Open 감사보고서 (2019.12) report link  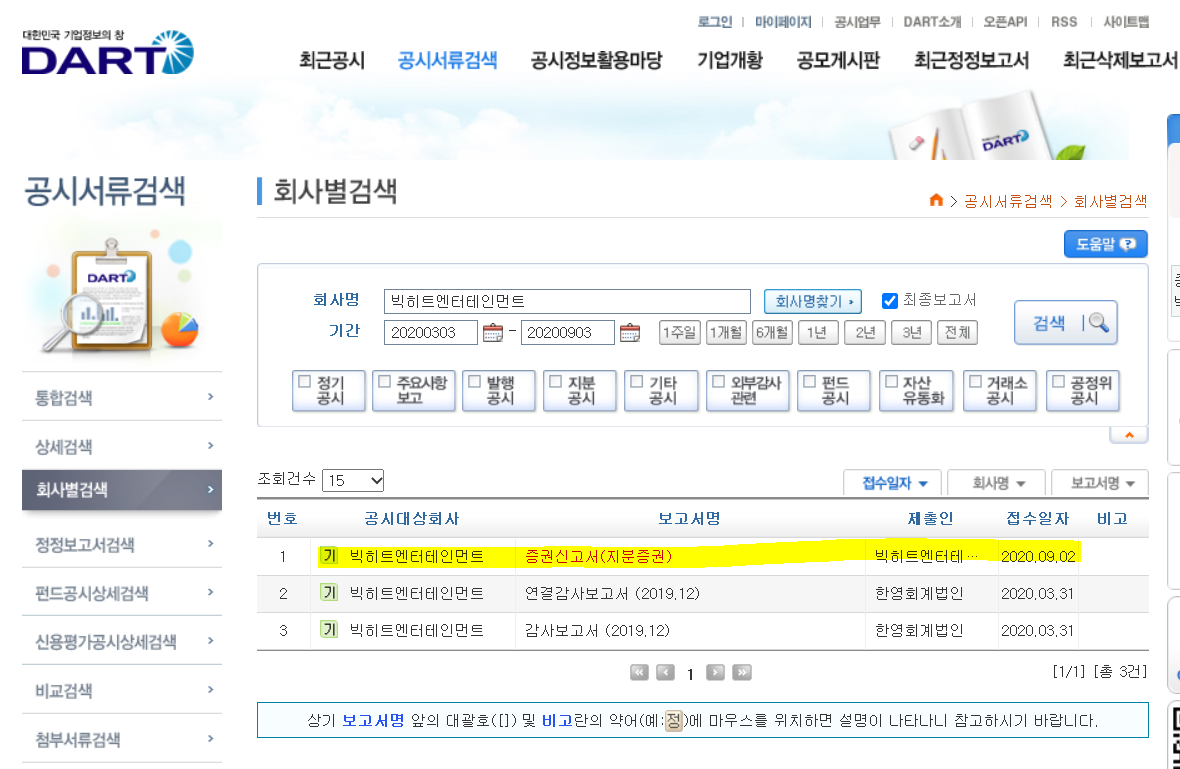tap(598, 630)
